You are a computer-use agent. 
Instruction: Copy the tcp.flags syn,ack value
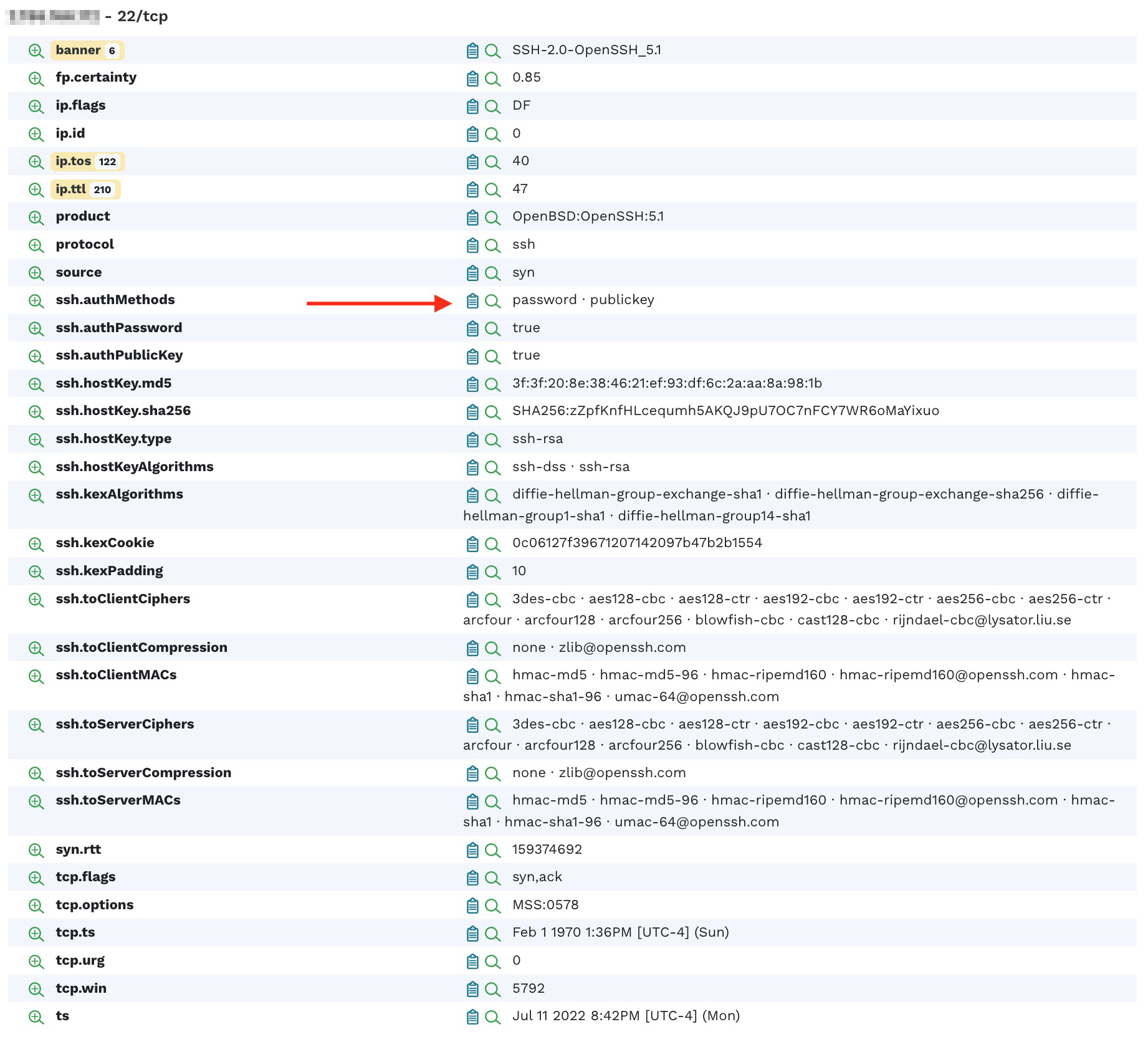472,877
